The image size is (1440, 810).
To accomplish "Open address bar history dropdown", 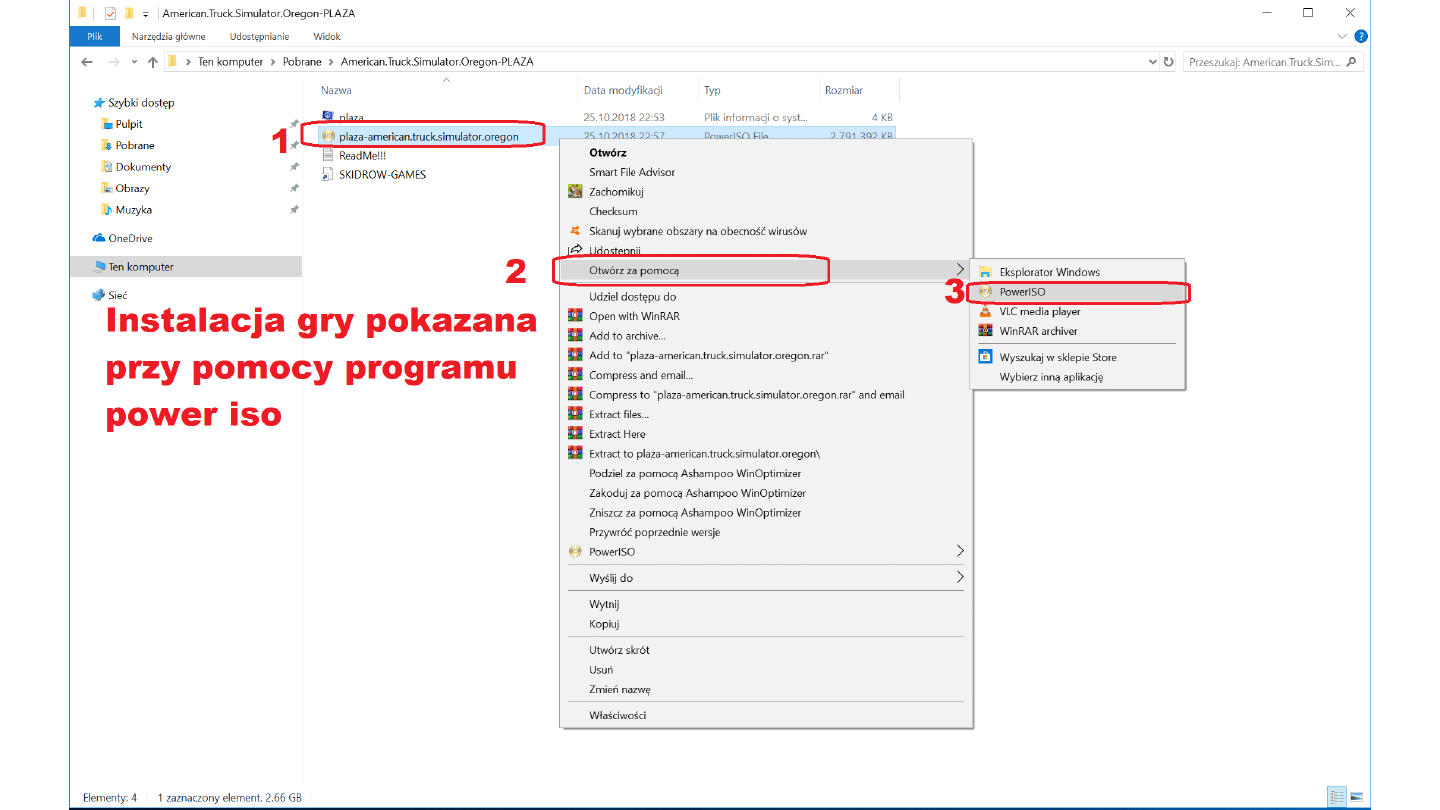I will point(1153,62).
